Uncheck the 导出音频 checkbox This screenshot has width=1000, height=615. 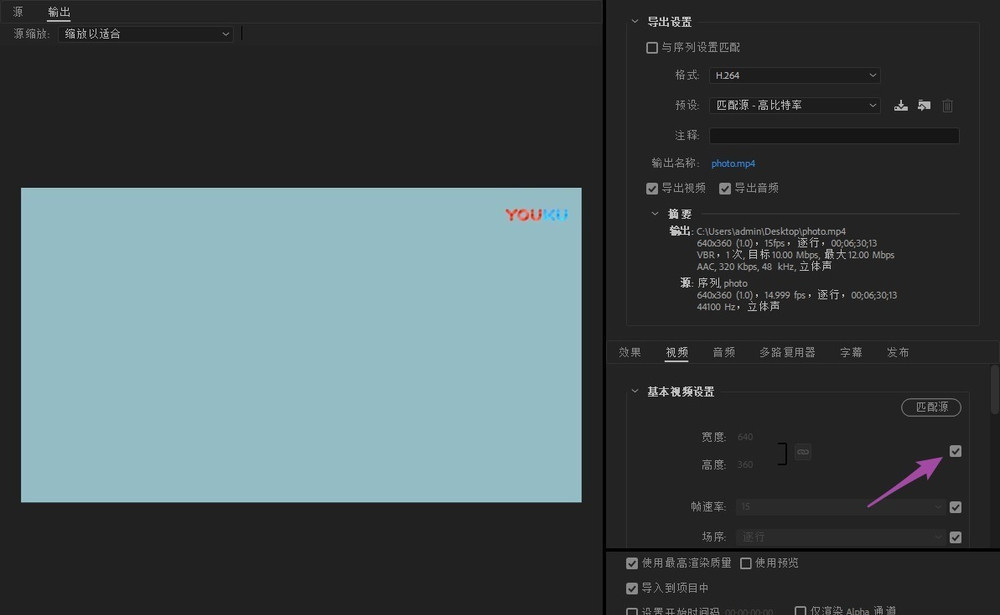tap(725, 188)
